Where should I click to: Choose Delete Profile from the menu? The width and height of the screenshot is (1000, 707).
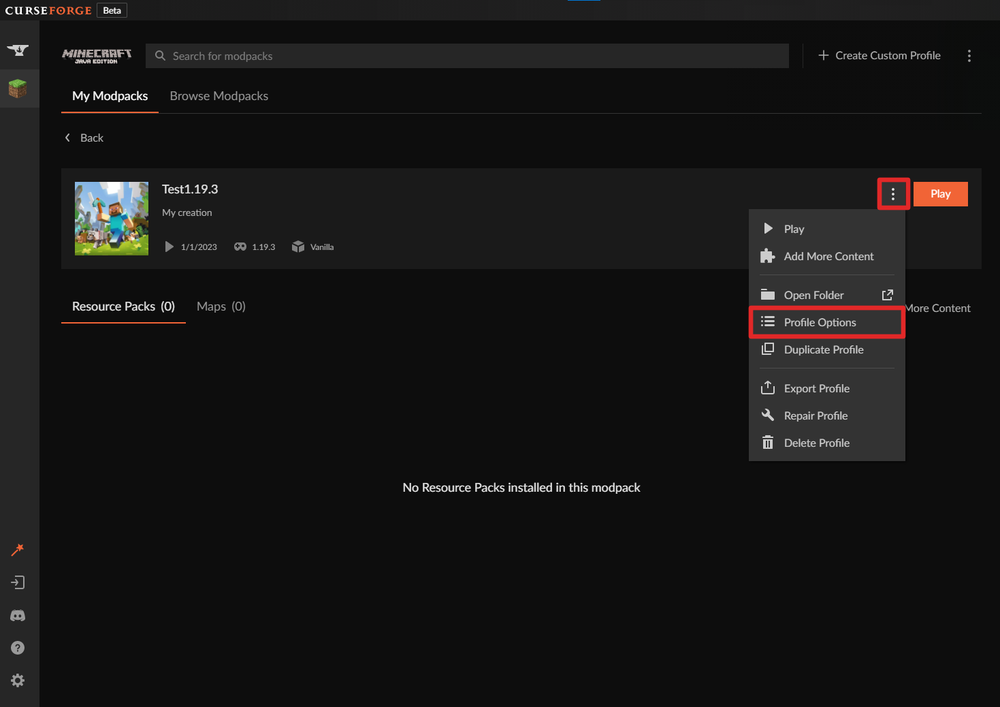(816, 443)
